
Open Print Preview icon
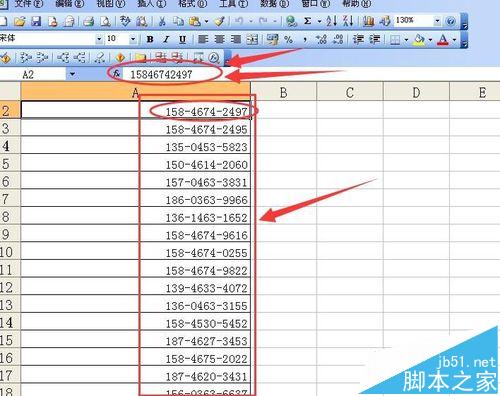(x=105, y=22)
